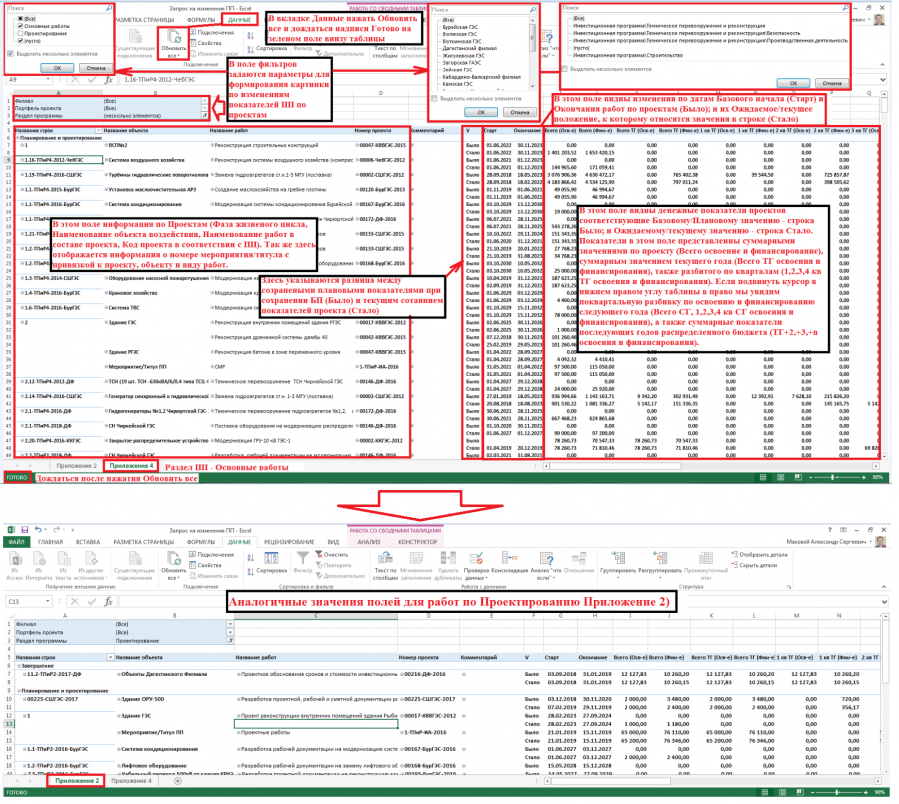Check the Проектирование filter checkbox

(20, 34)
